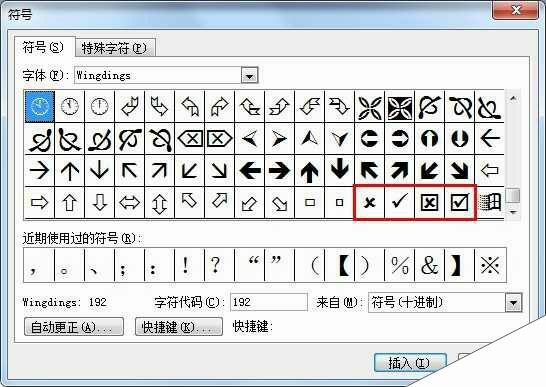Pick the outlined right arrow symbol
Screen dimensions: 546x387
point(39,202)
